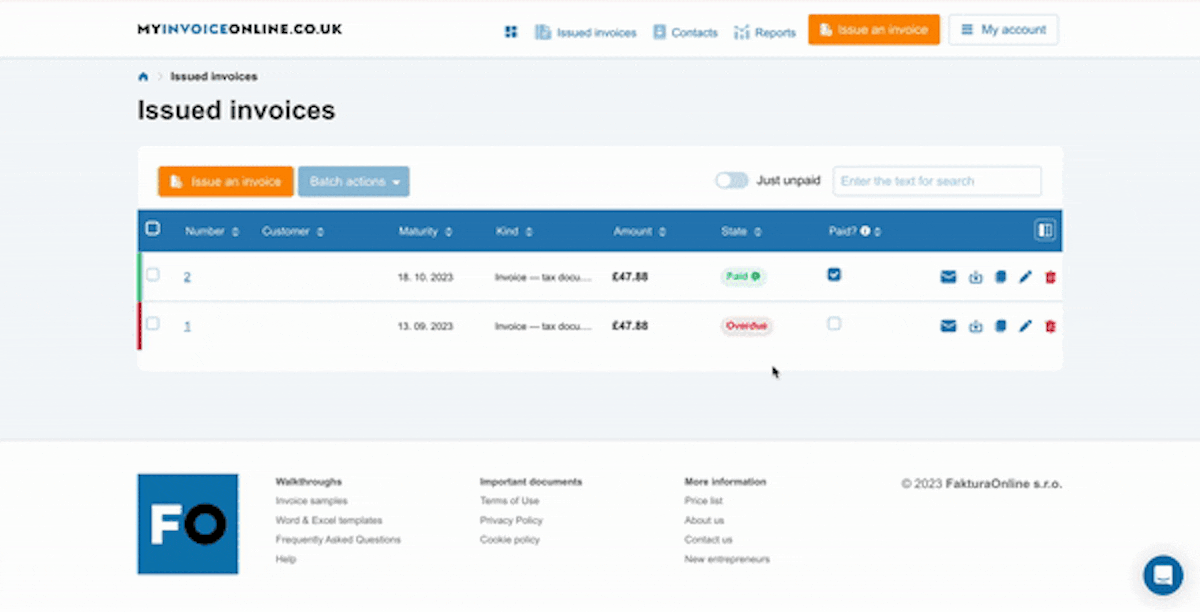The width and height of the screenshot is (1200, 612).
Task: Select the checkbox for invoice 2 row
Action: coord(153,274)
